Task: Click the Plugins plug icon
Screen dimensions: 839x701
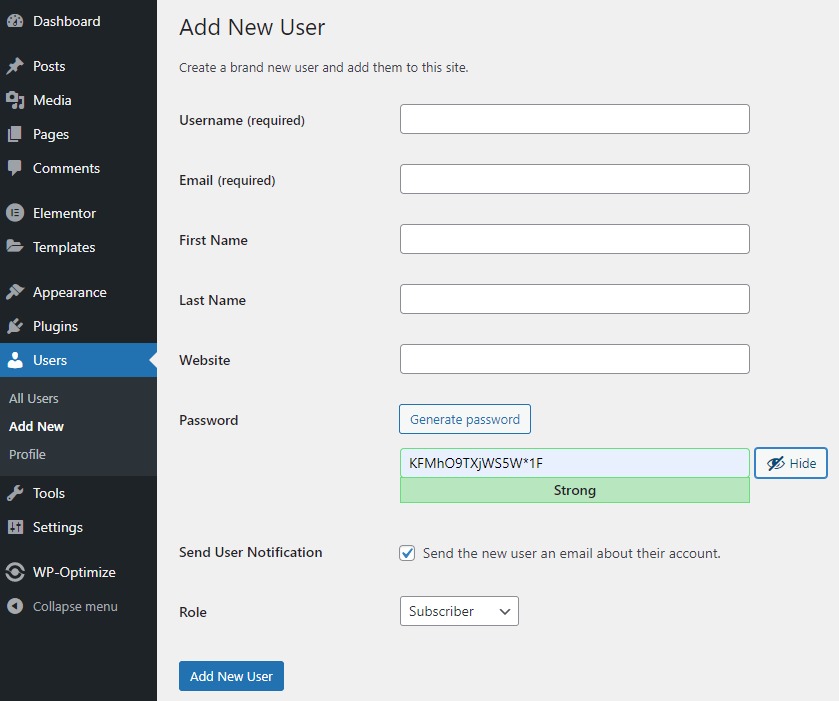Action: 15,326
